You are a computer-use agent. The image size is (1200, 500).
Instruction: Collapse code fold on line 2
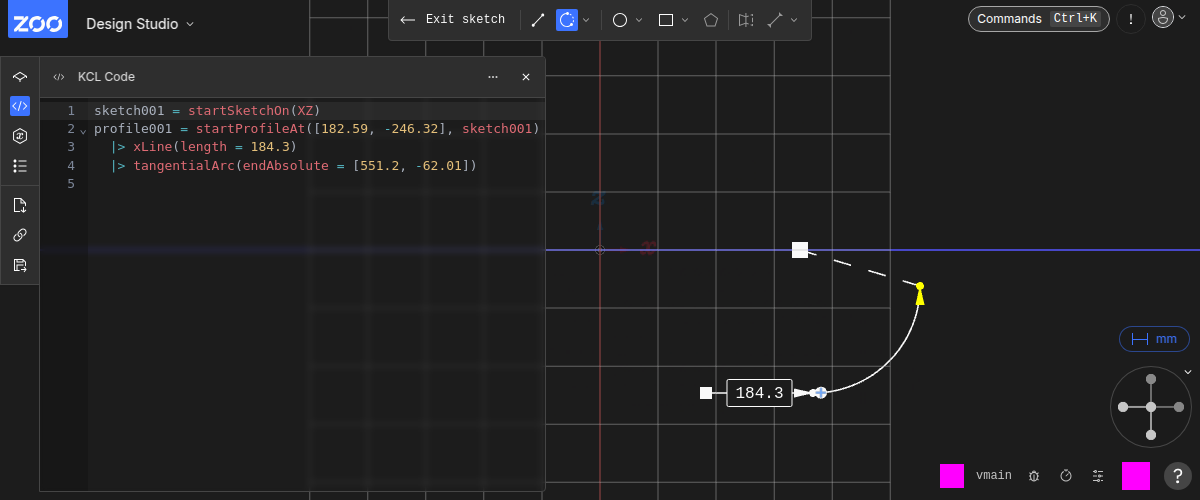(83, 130)
